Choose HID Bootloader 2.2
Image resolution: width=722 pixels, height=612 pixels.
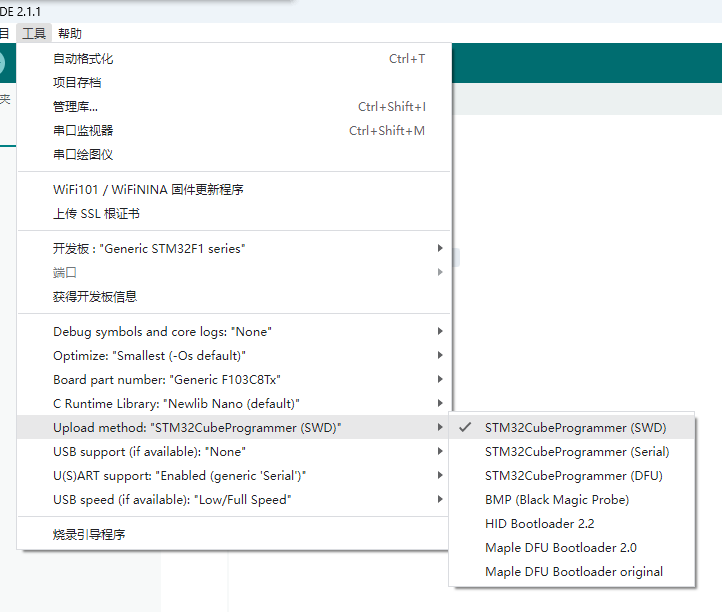point(540,523)
